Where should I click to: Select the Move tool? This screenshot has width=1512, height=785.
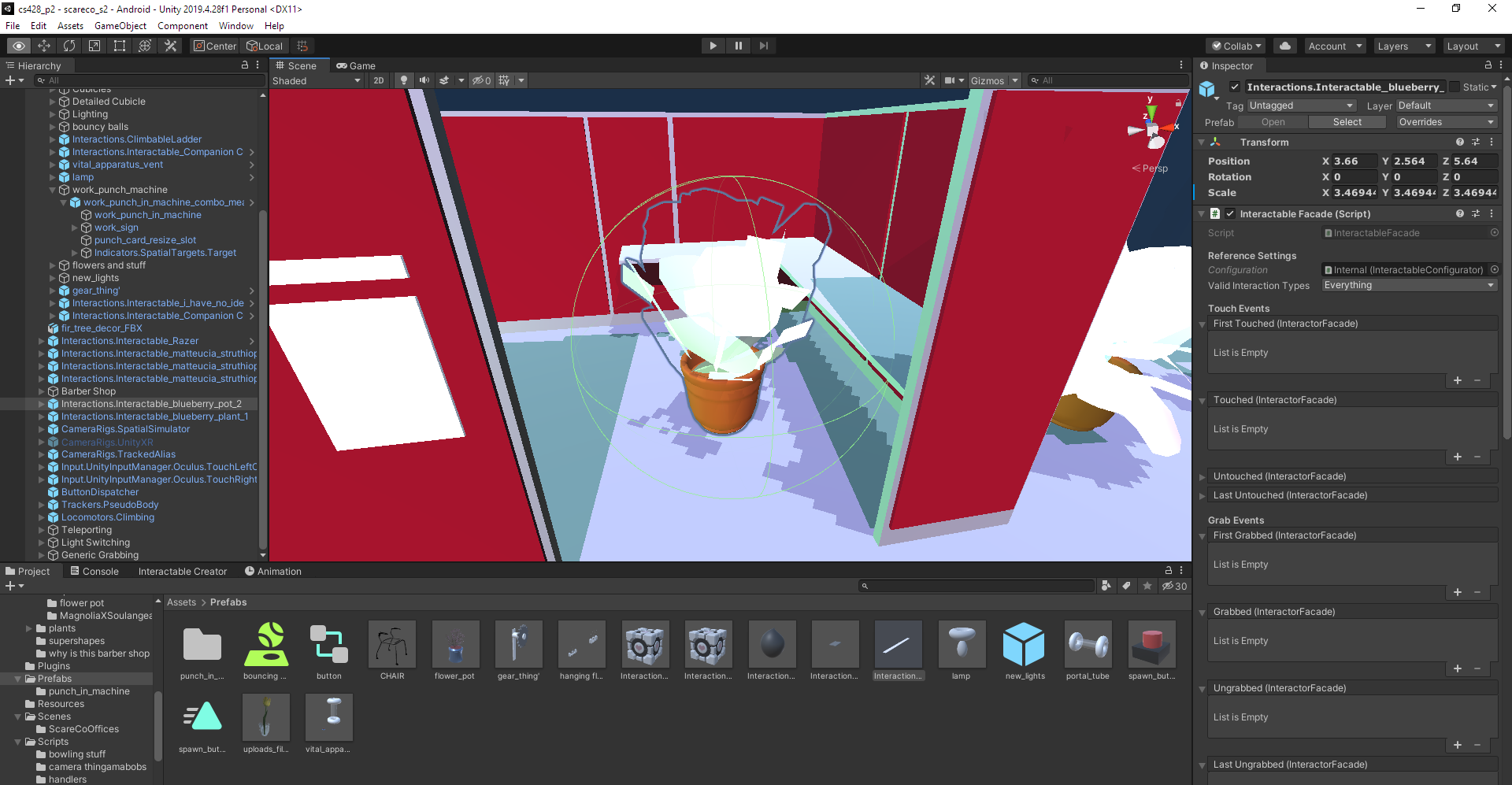[44, 46]
